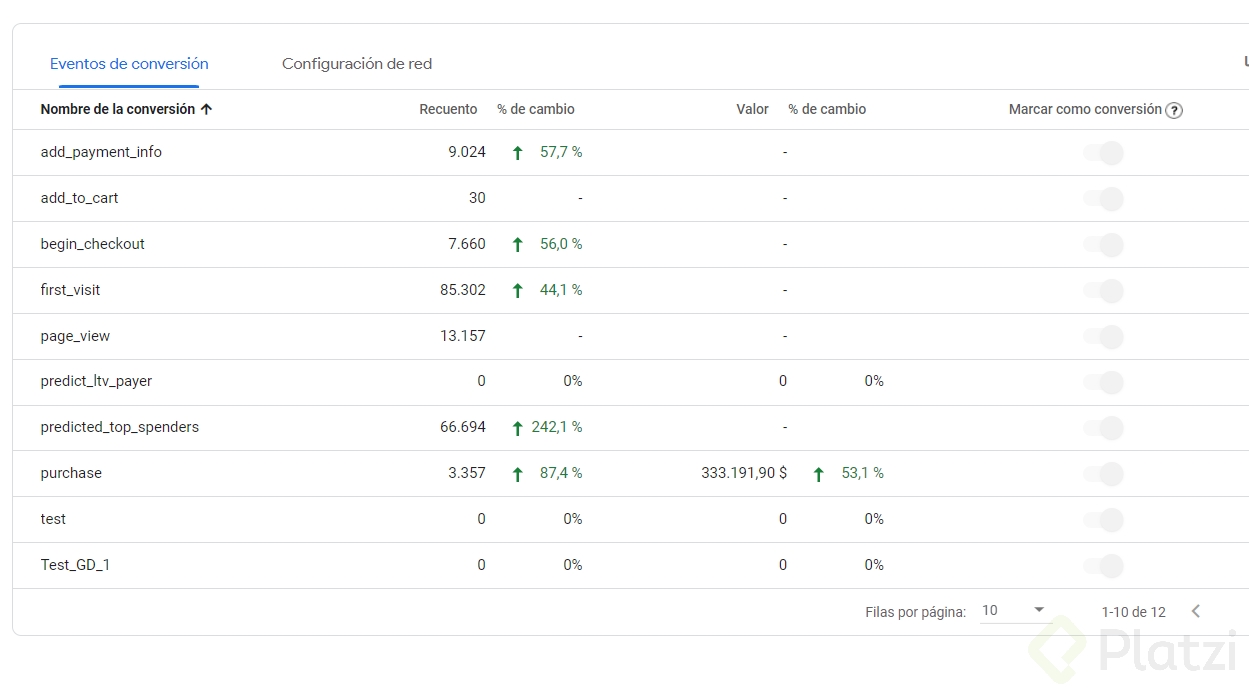Click green up arrow in purchase Recuento row
This screenshot has width=1249, height=691.
tap(517, 474)
